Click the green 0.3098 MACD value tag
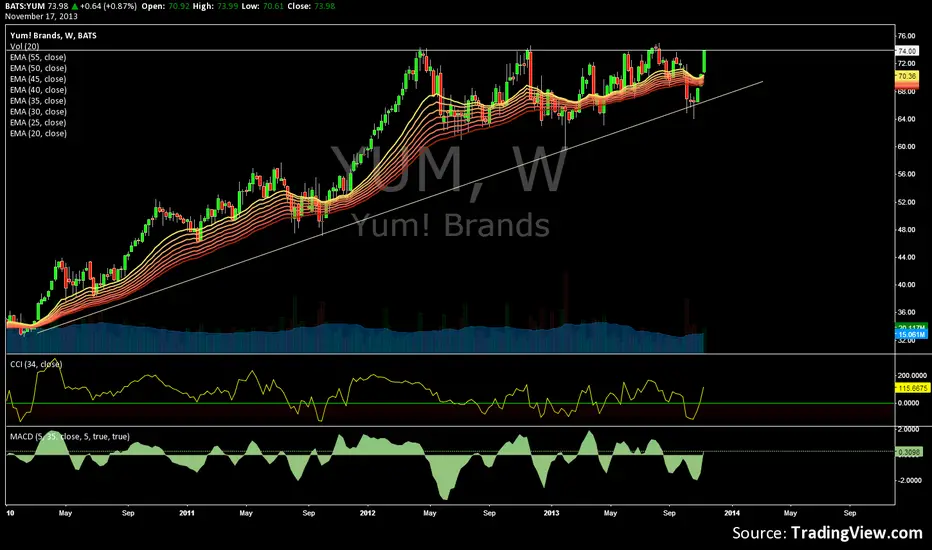The image size is (932, 550). pos(909,452)
